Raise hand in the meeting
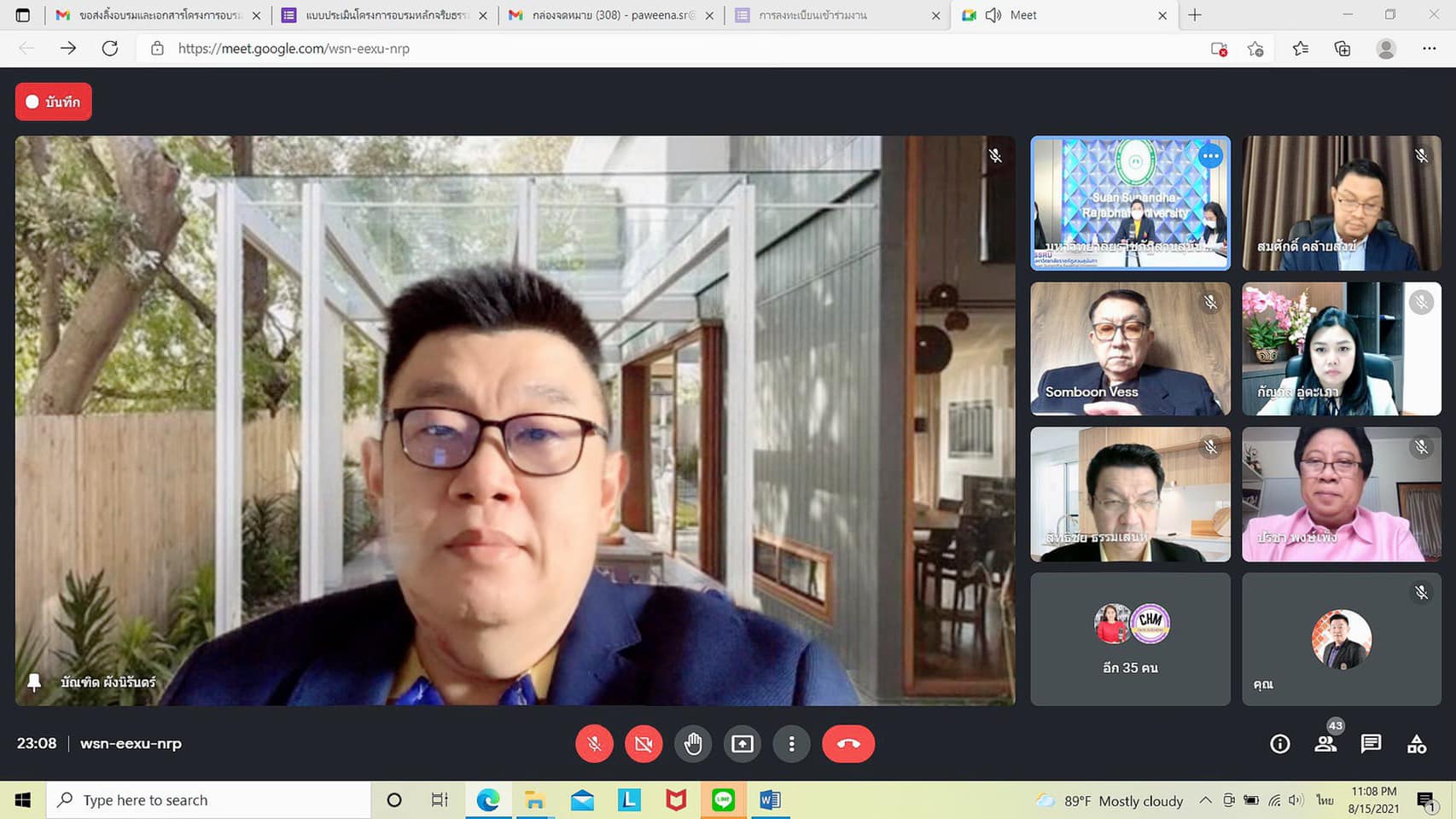The height and width of the screenshot is (819, 1456). click(693, 744)
